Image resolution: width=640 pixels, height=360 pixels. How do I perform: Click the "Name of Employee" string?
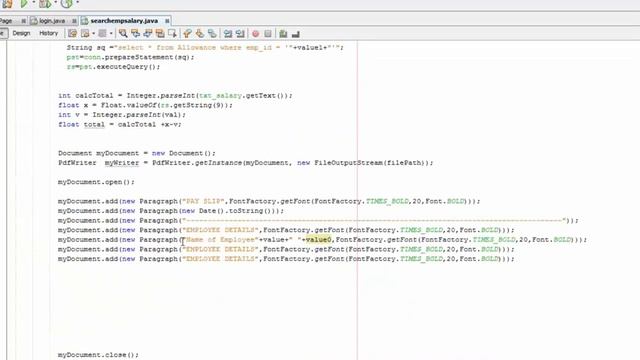[x=220, y=240]
